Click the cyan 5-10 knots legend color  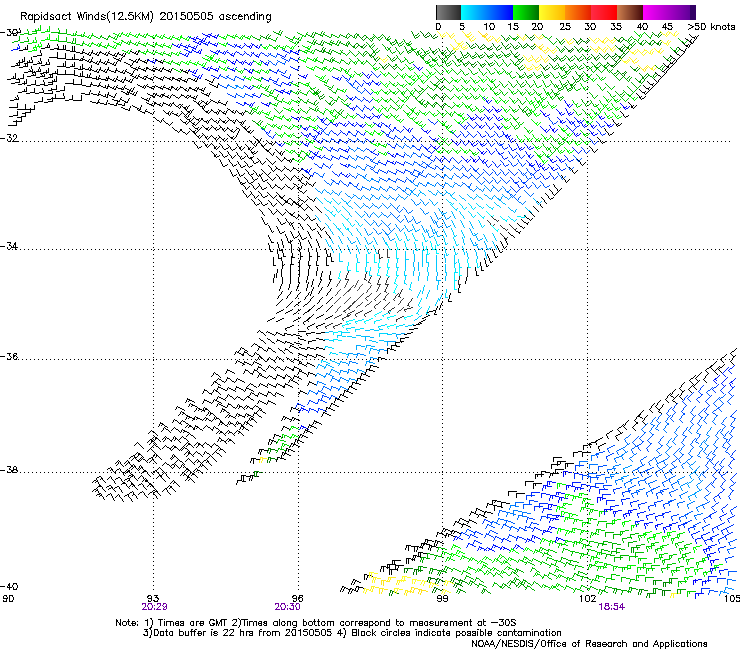[474, 12]
